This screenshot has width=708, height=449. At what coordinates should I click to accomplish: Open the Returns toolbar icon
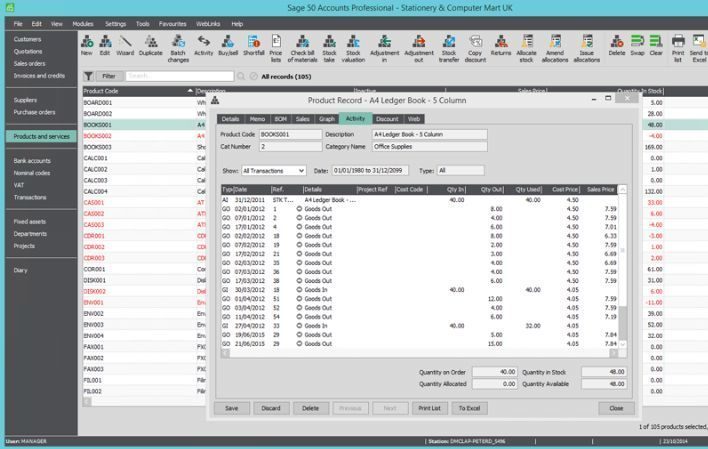point(501,46)
